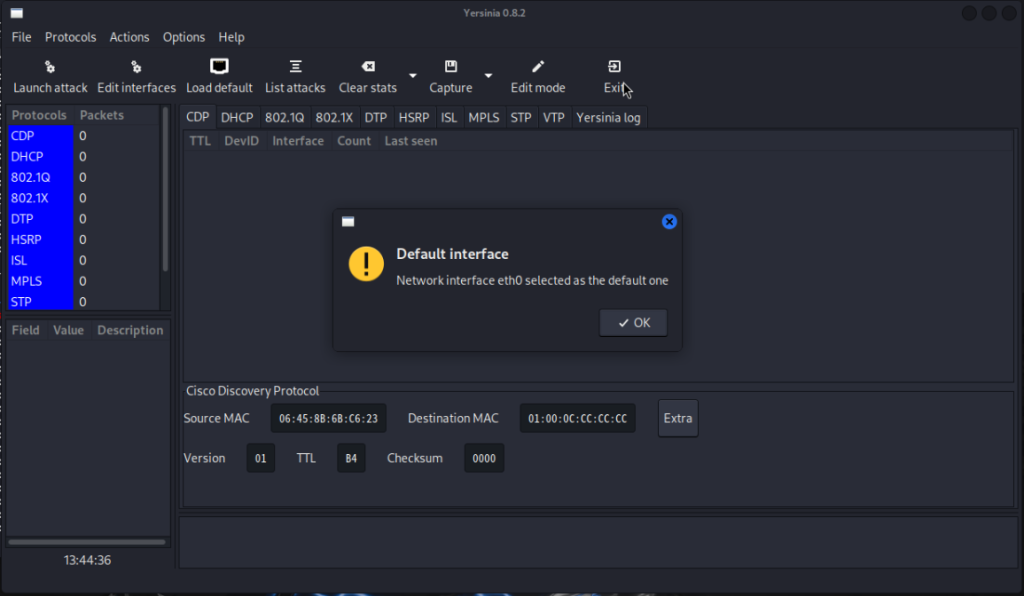Click the Source MAC field
The height and width of the screenshot is (596, 1024).
tap(328, 418)
